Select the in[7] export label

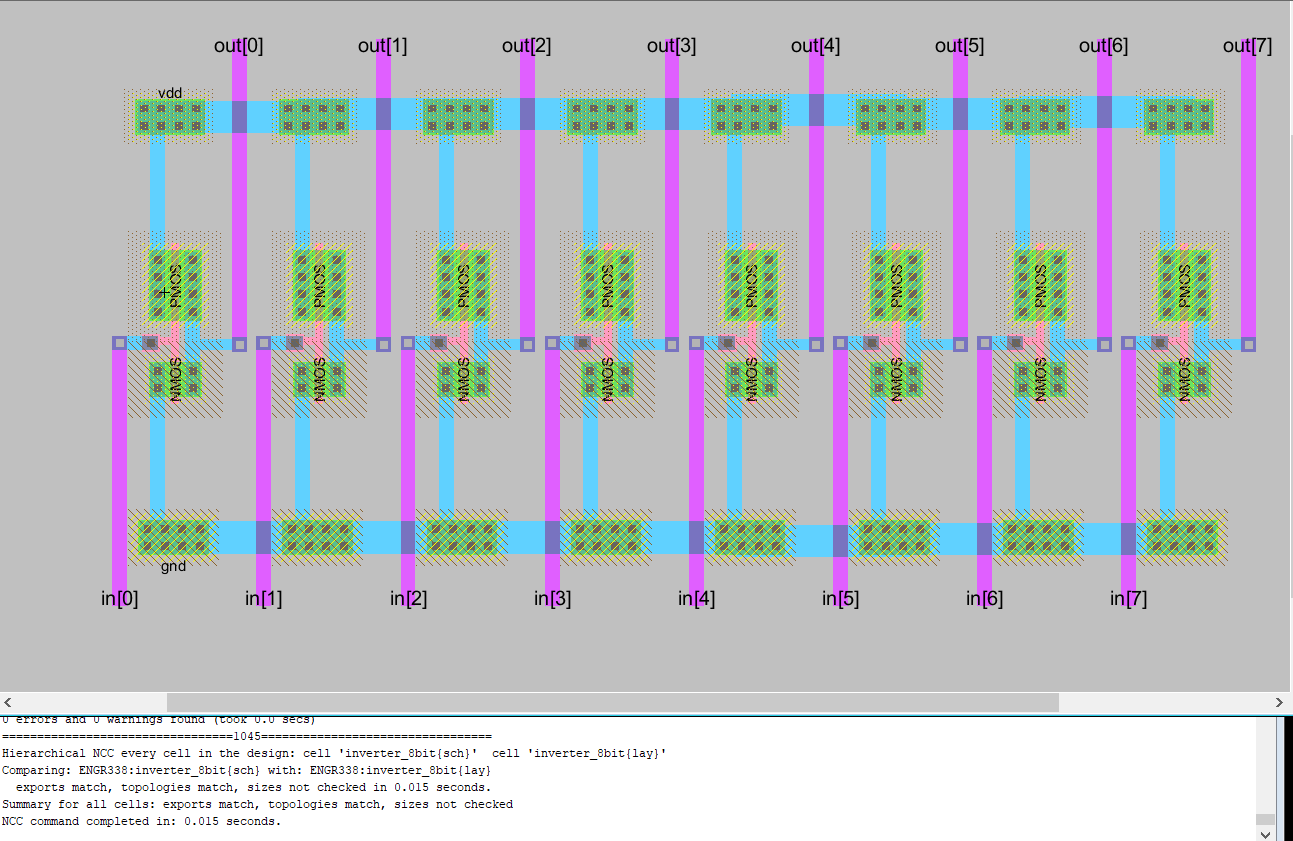pyautogui.click(x=1128, y=599)
